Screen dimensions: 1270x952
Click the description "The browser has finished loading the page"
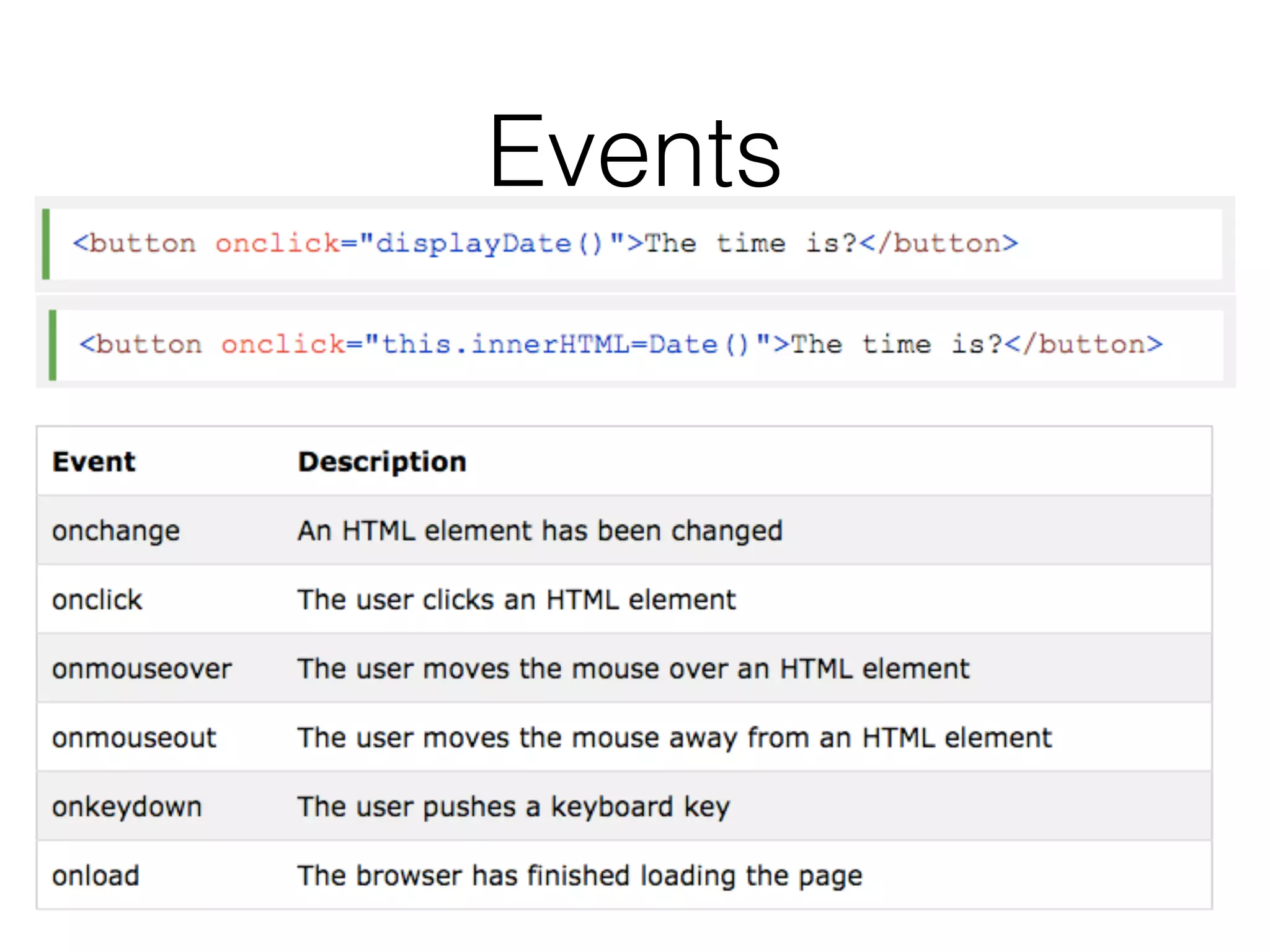point(580,875)
